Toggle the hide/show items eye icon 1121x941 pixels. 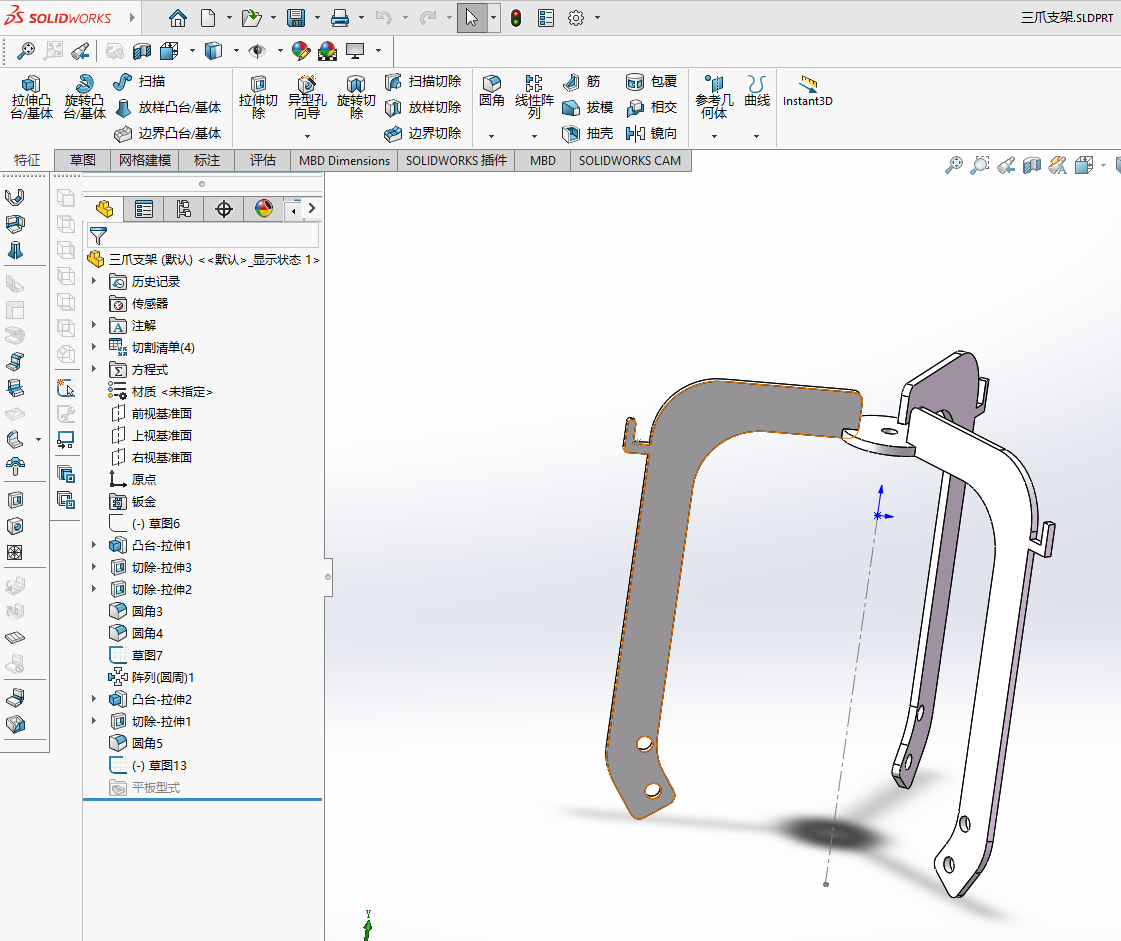tap(258, 50)
